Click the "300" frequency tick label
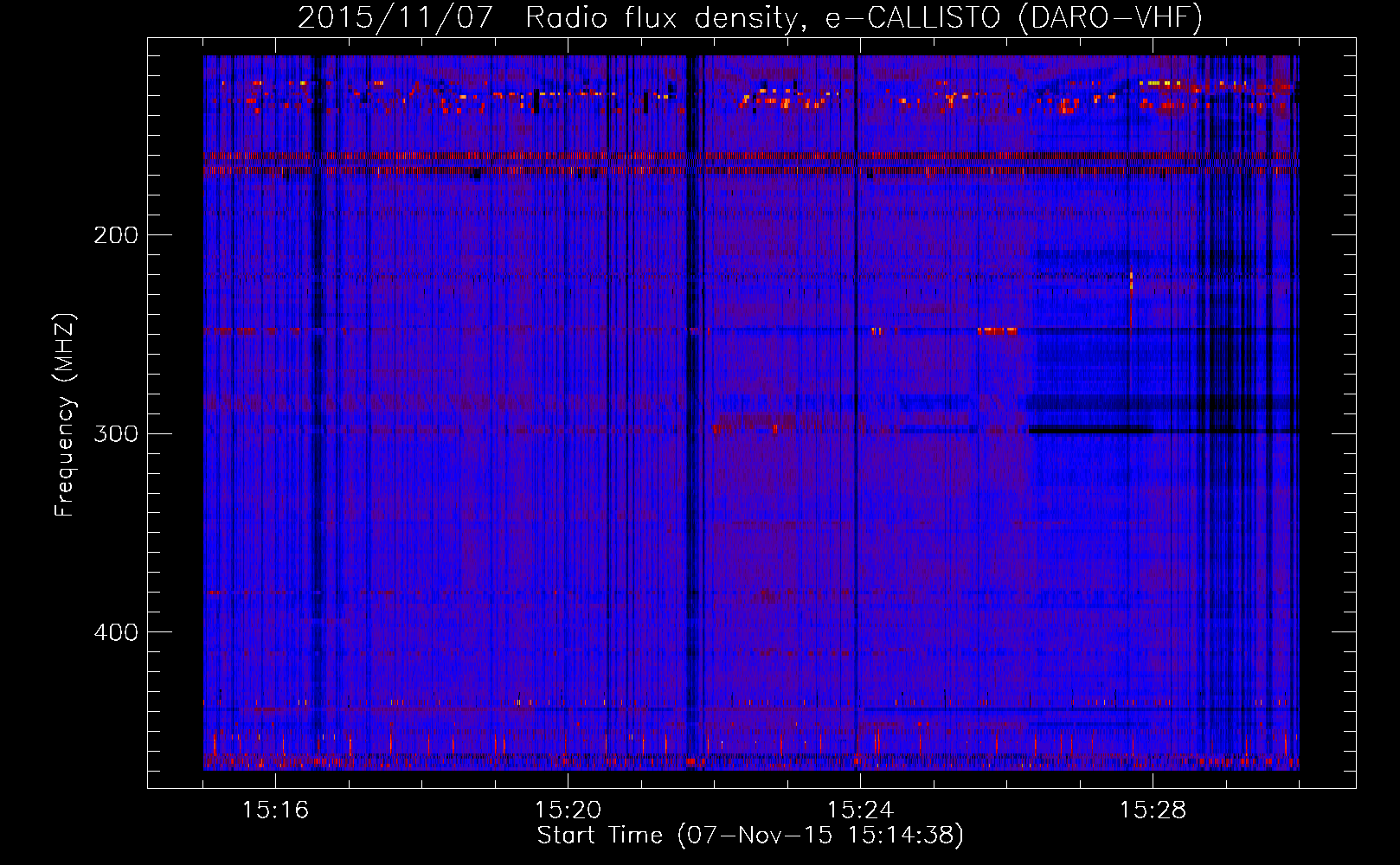Viewport: 1400px width, 865px height. pos(116,433)
